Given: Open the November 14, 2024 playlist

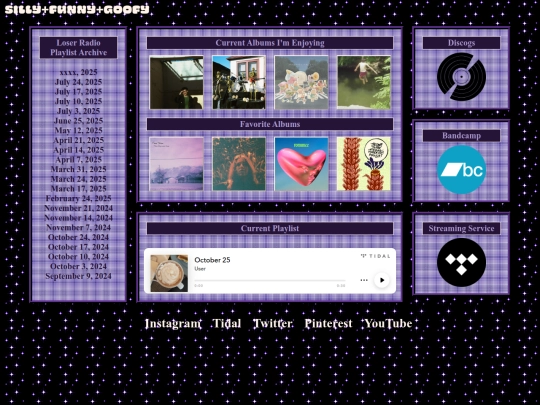Looking at the screenshot, I should [79, 218].
